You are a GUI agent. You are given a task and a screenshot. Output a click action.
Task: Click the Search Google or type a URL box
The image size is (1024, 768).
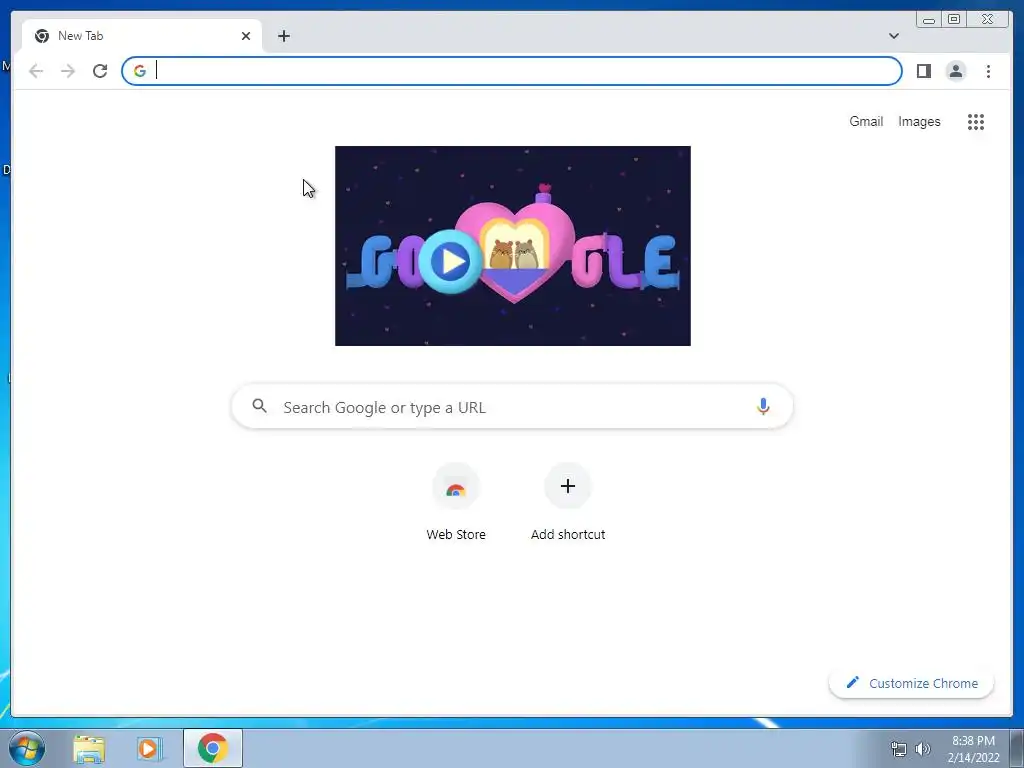pos(512,406)
